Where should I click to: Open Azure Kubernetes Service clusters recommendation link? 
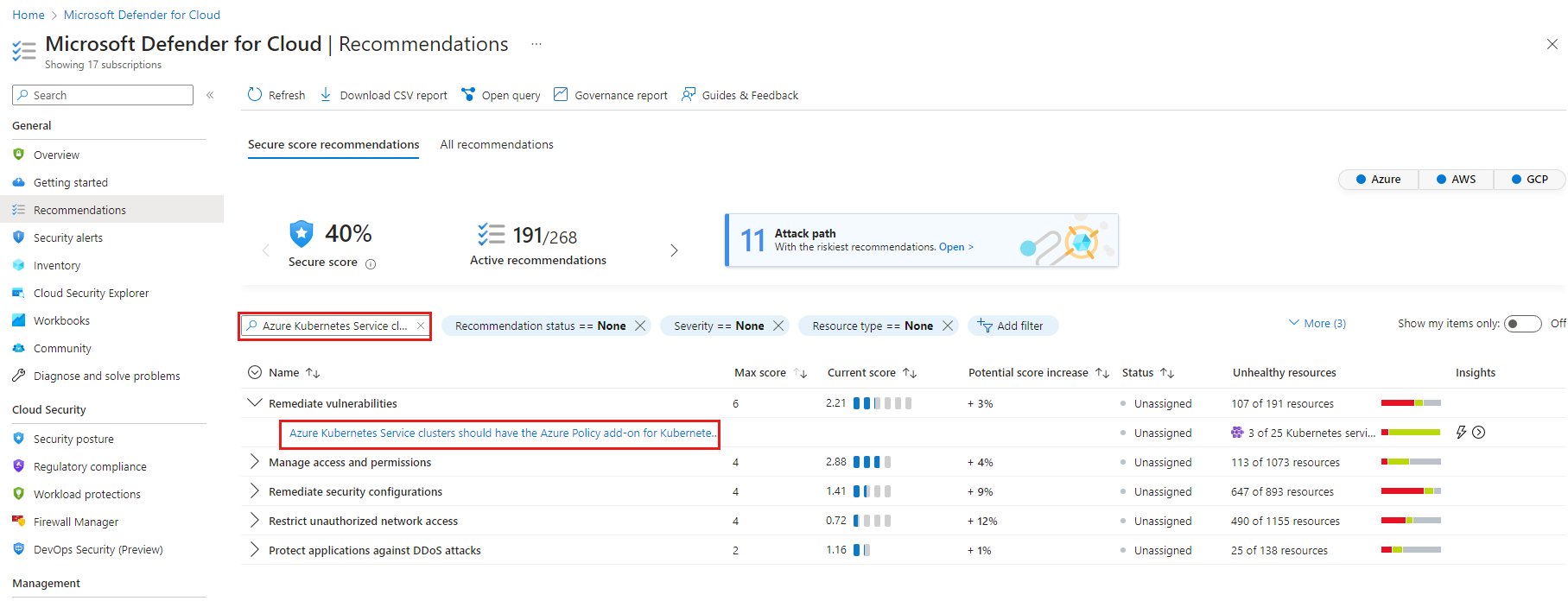pyautogui.click(x=503, y=433)
